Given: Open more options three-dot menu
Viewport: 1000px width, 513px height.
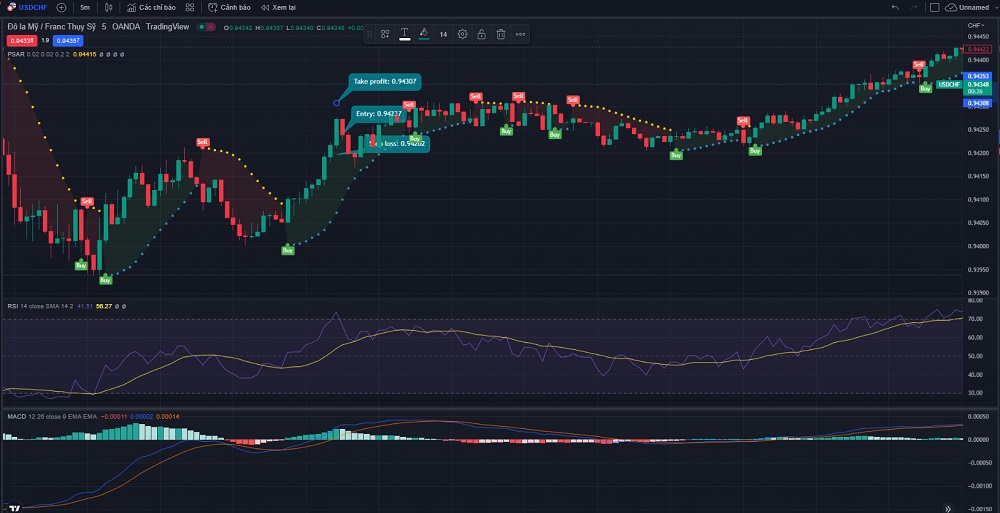Looking at the screenshot, I should pos(520,34).
